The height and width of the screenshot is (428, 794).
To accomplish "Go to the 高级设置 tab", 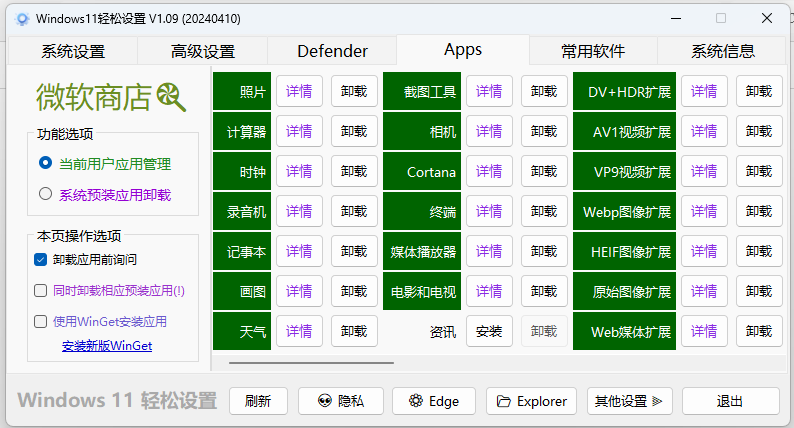I will tap(203, 51).
